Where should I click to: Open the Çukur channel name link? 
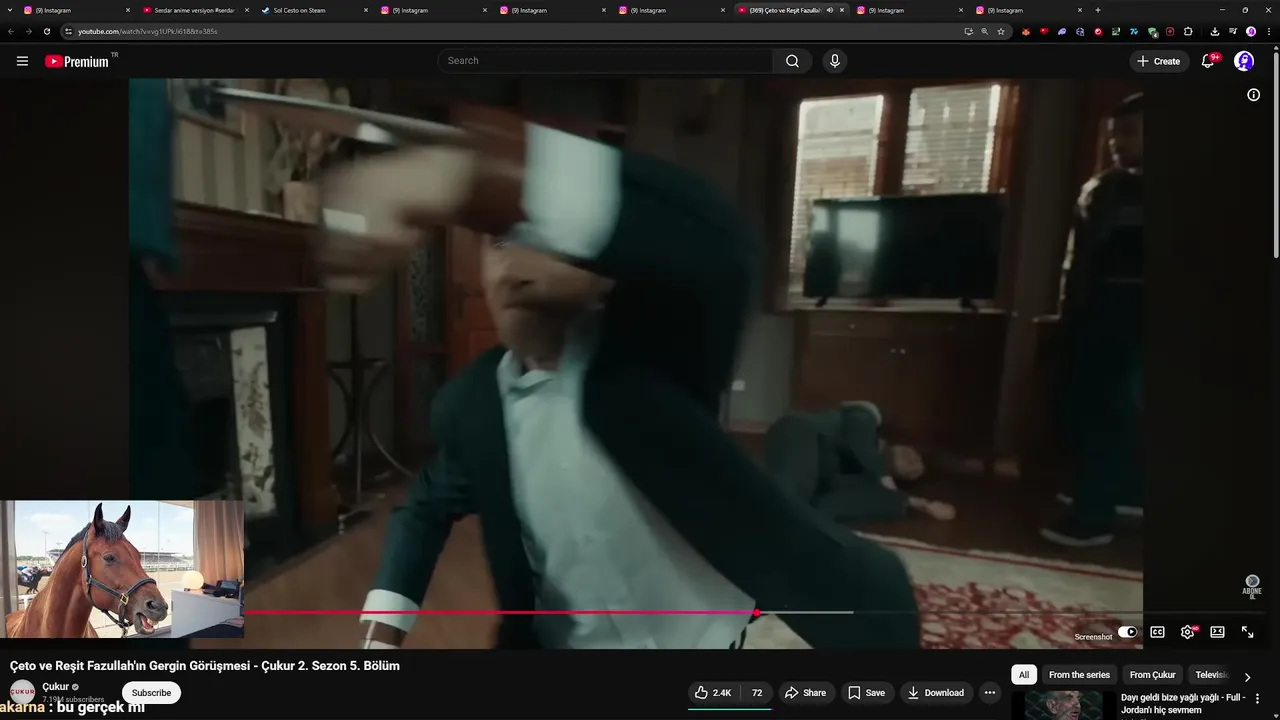pos(56,686)
